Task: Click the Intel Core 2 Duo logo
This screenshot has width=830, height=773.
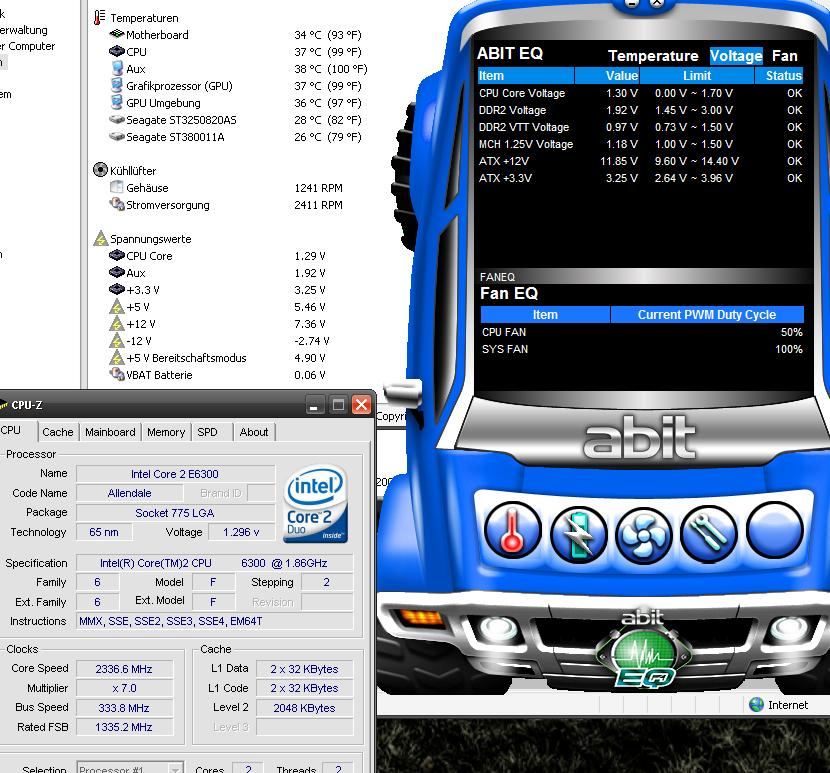Action: [315, 504]
